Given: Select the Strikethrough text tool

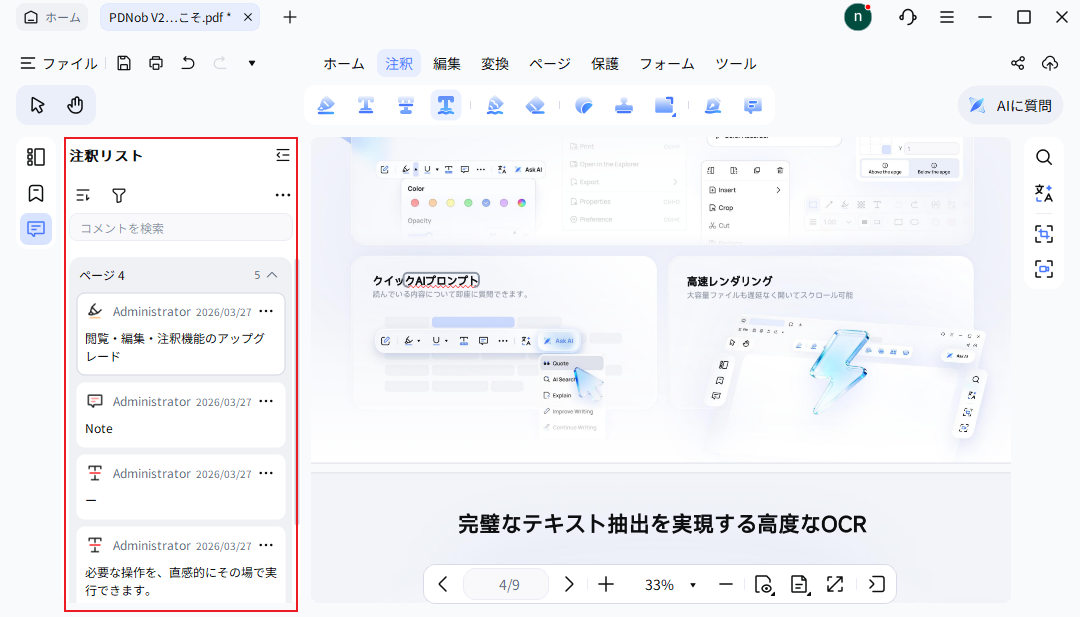Looking at the screenshot, I should [x=406, y=104].
